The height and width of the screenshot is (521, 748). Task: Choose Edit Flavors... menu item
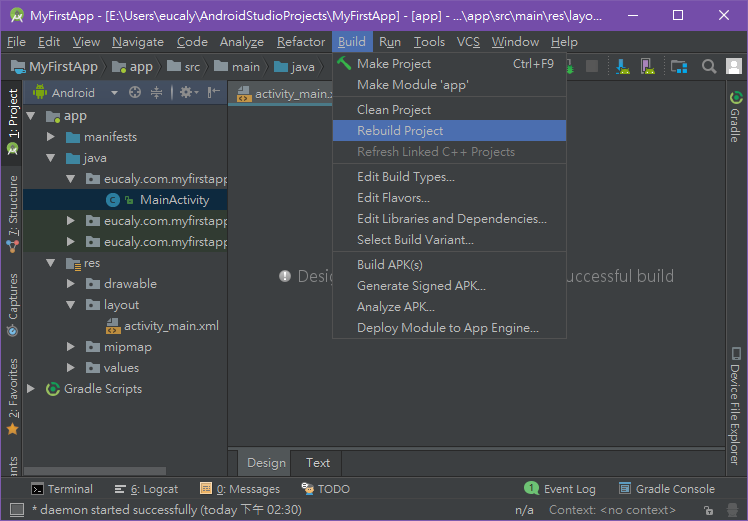(449, 198)
